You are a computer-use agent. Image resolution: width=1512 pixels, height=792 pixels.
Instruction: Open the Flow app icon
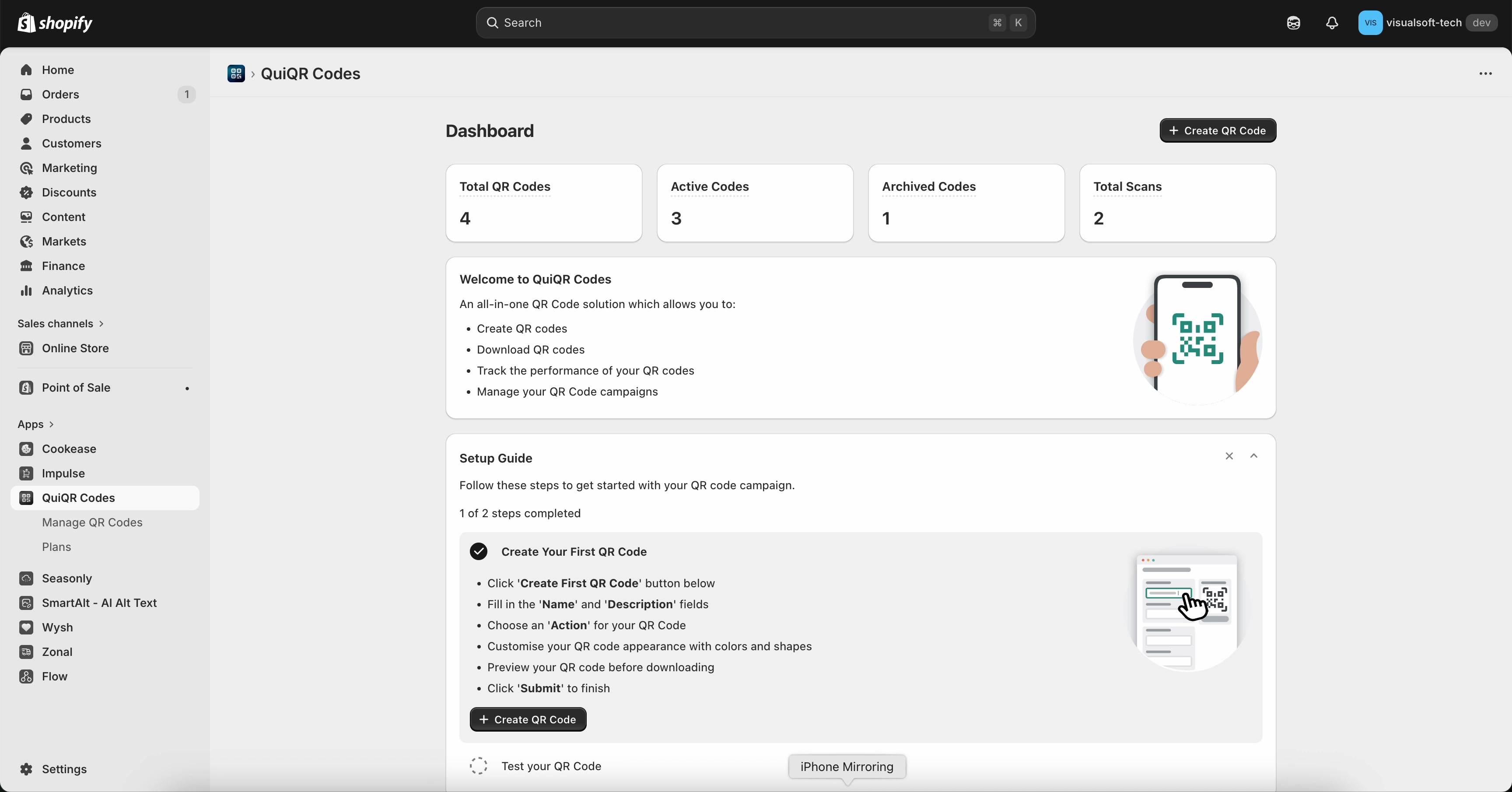tap(26, 677)
